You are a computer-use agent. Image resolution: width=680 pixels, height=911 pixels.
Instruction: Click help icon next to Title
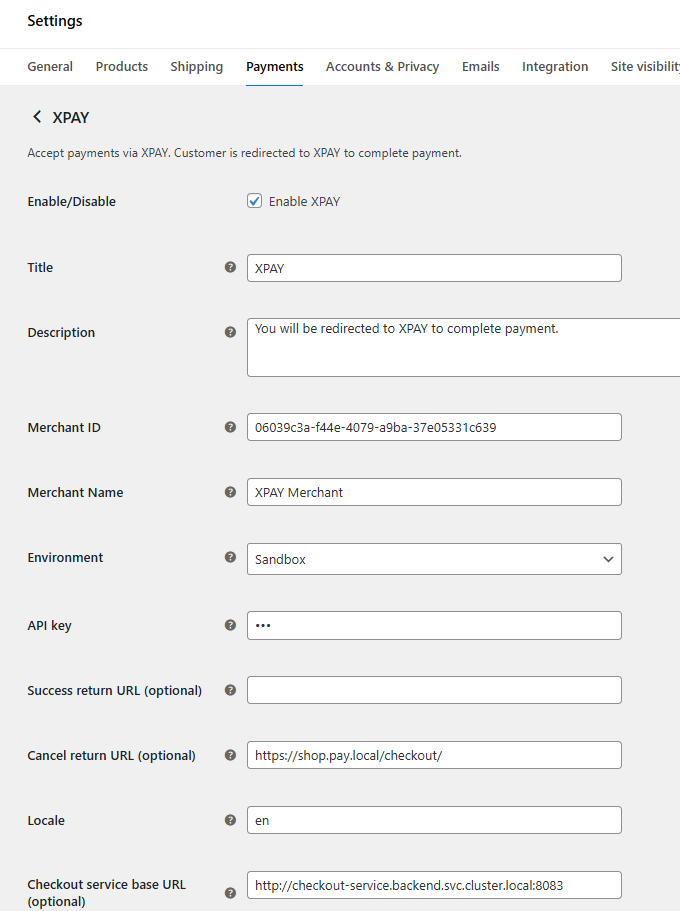(x=230, y=268)
